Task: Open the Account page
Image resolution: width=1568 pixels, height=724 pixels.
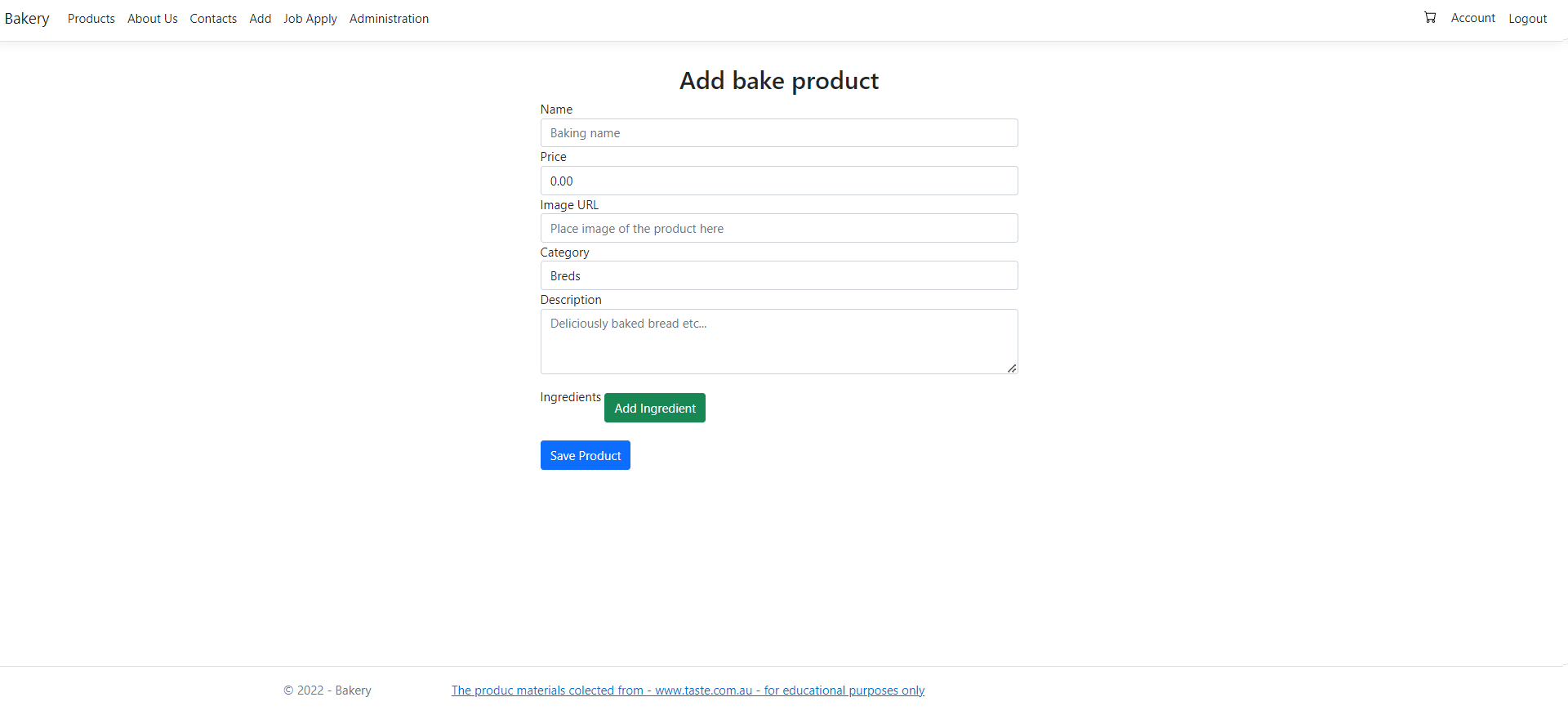Action: [1472, 18]
